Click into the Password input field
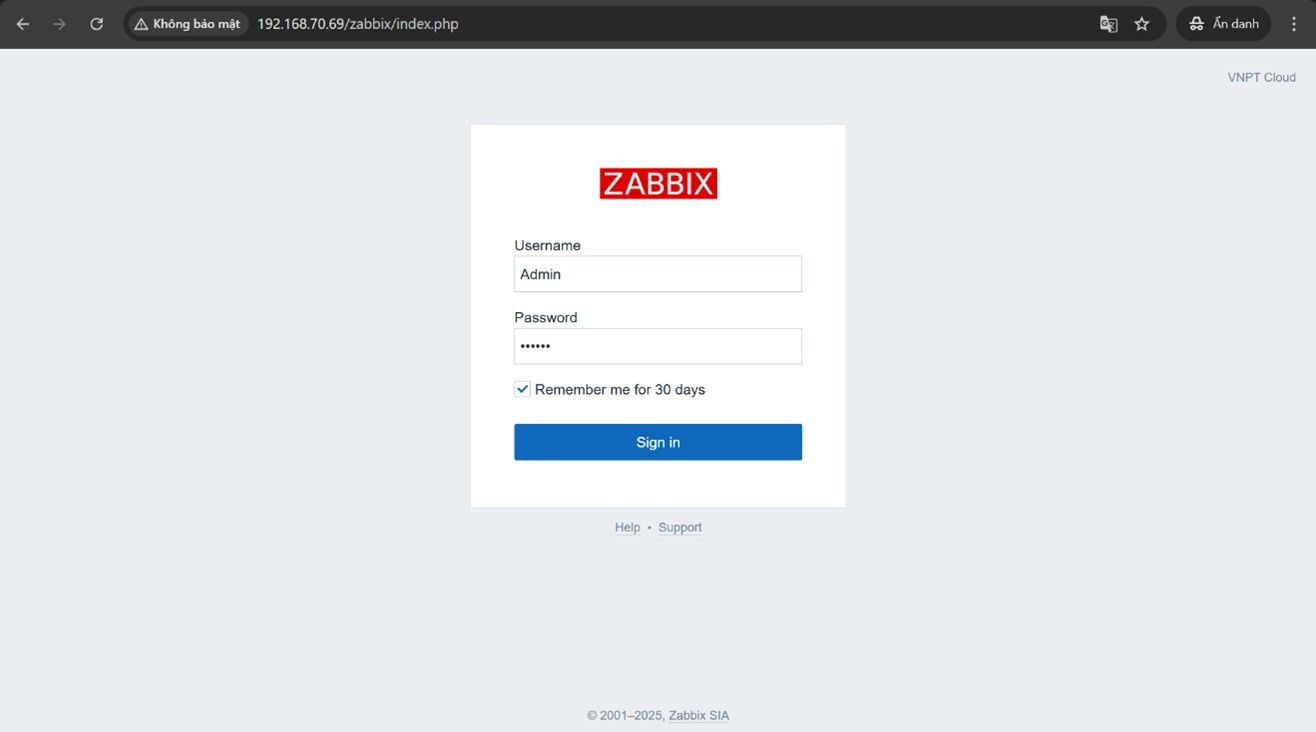1316x732 pixels. (657, 346)
